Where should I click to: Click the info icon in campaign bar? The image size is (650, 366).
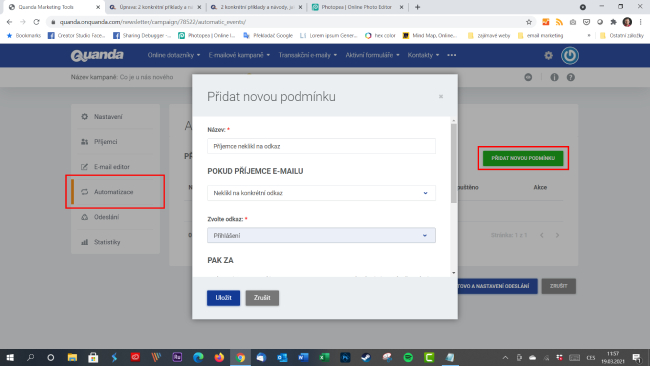(554, 78)
